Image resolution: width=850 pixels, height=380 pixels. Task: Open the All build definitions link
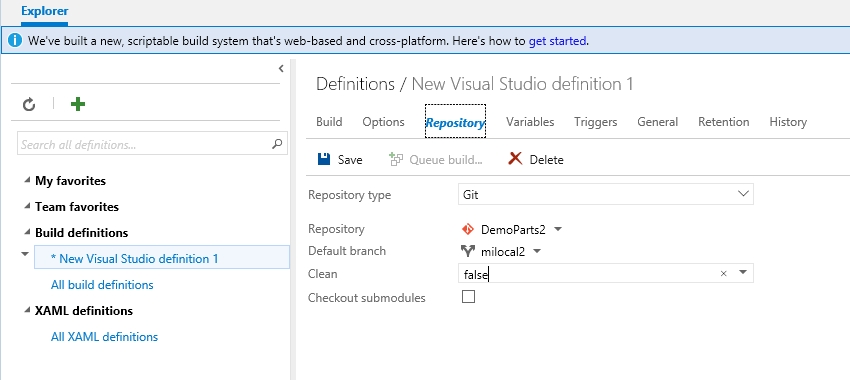pos(102,285)
